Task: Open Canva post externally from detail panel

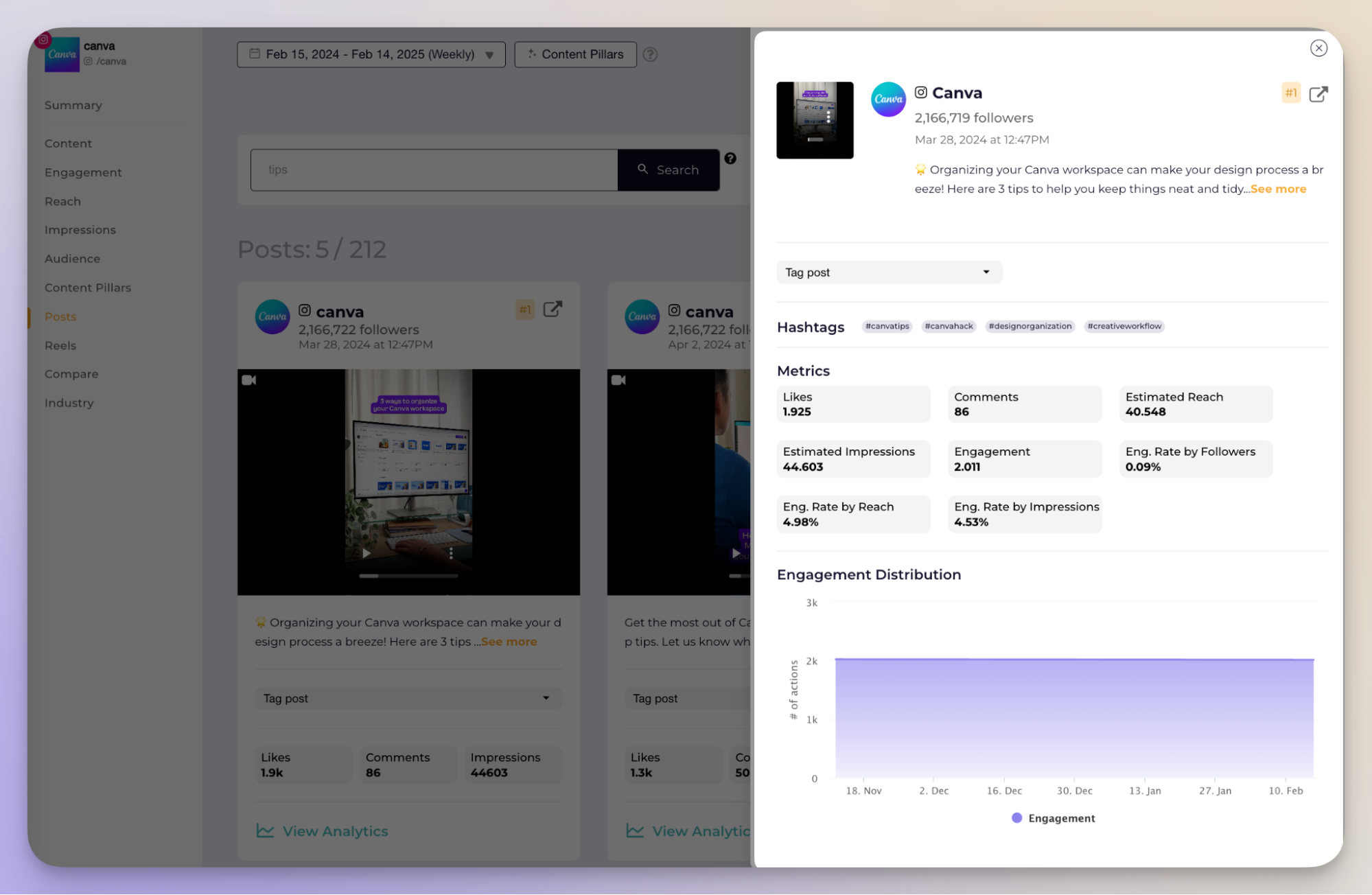Action: point(1318,93)
